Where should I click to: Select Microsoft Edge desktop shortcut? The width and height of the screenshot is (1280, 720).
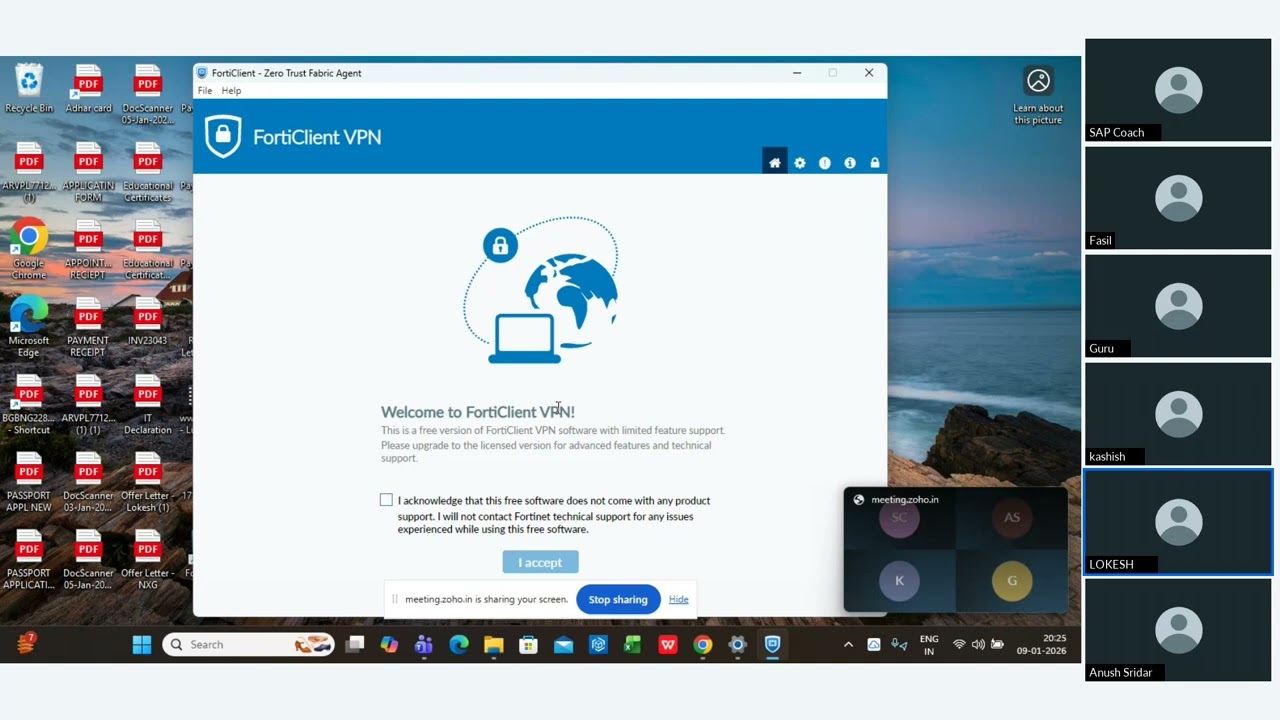[29, 327]
